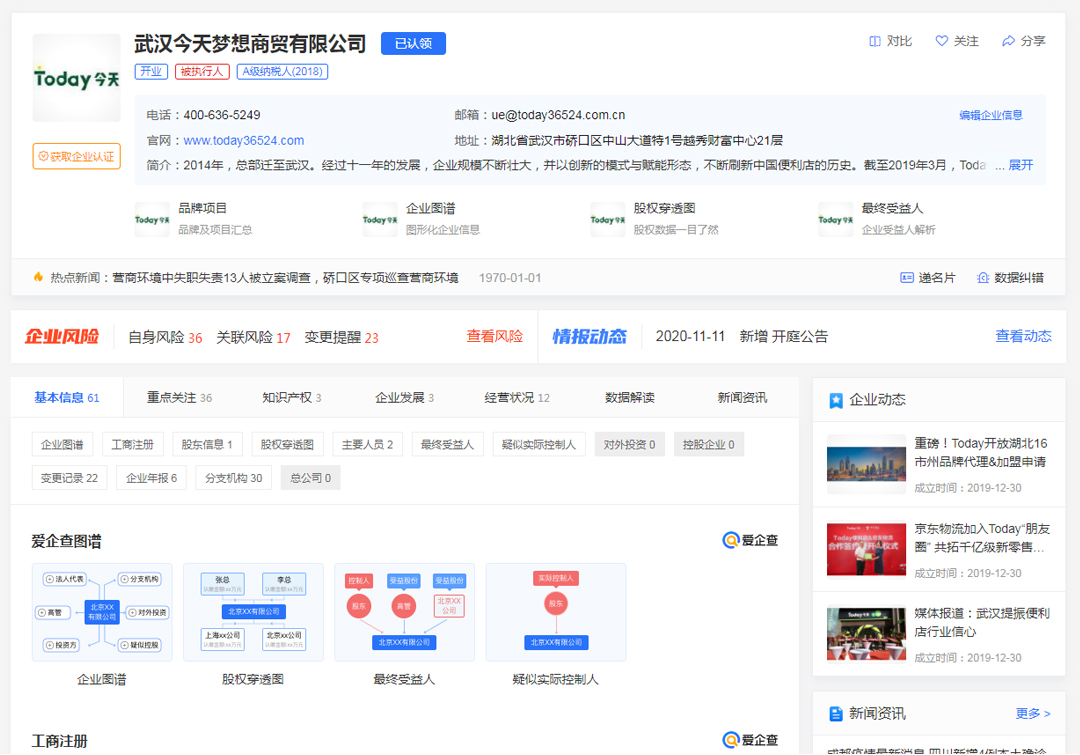Select 变更记录 22 chip

tap(70, 477)
